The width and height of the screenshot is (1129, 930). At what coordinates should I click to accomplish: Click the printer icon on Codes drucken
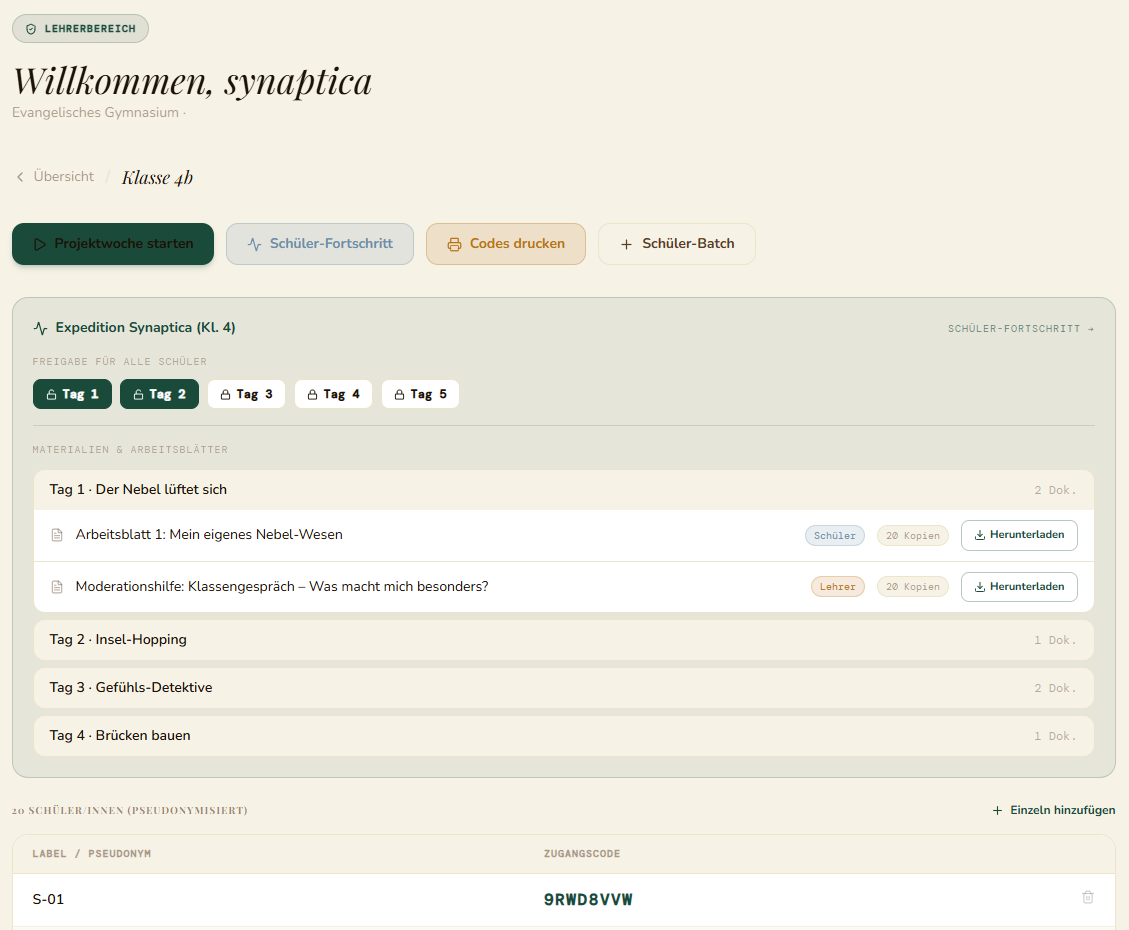454,244
